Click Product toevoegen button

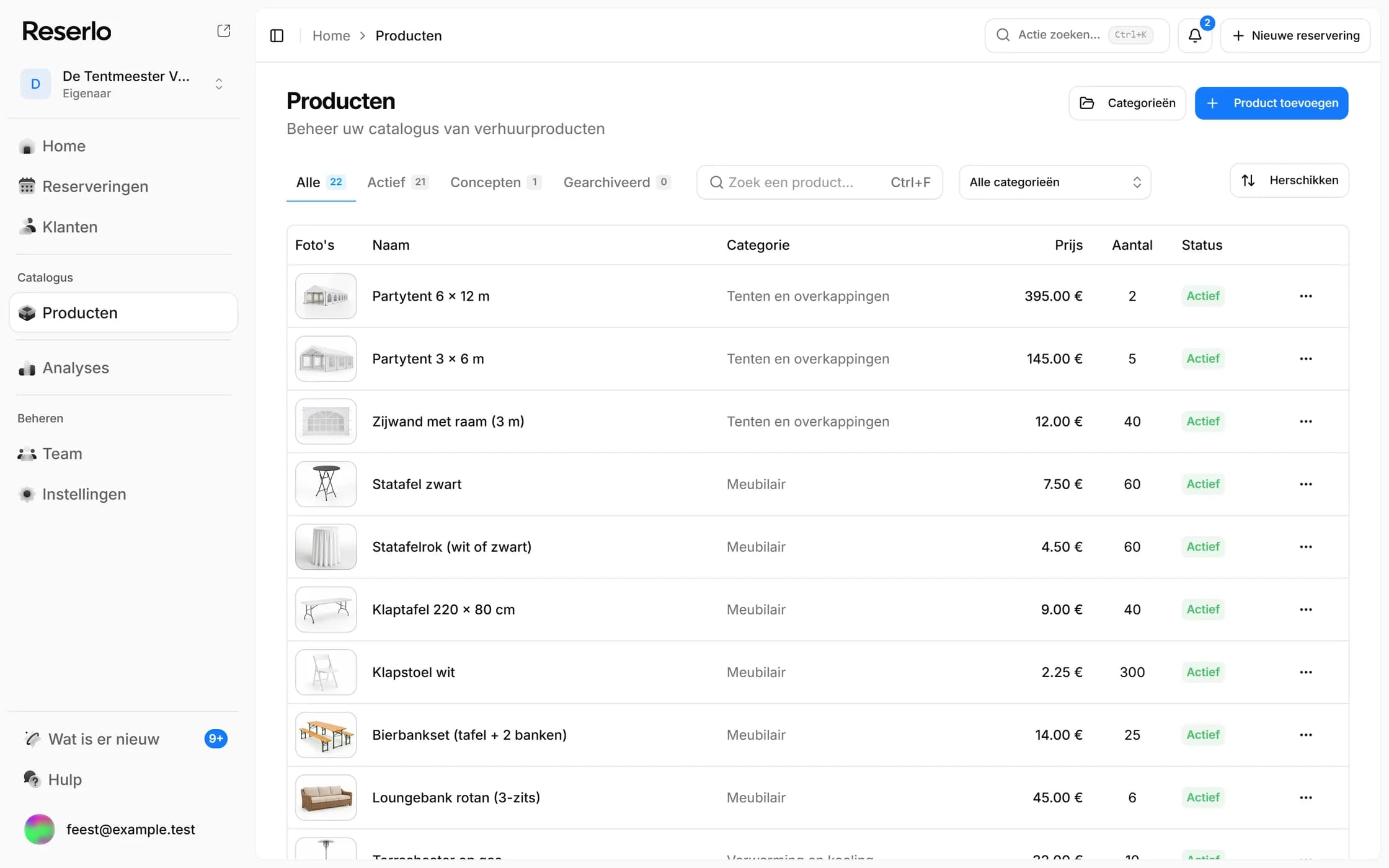[1271, 103]
